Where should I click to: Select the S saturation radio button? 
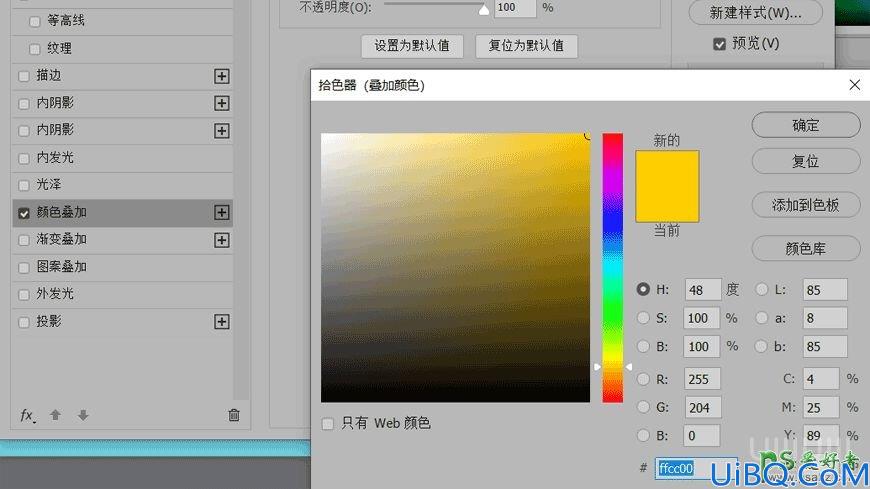[x=643, y=317]
